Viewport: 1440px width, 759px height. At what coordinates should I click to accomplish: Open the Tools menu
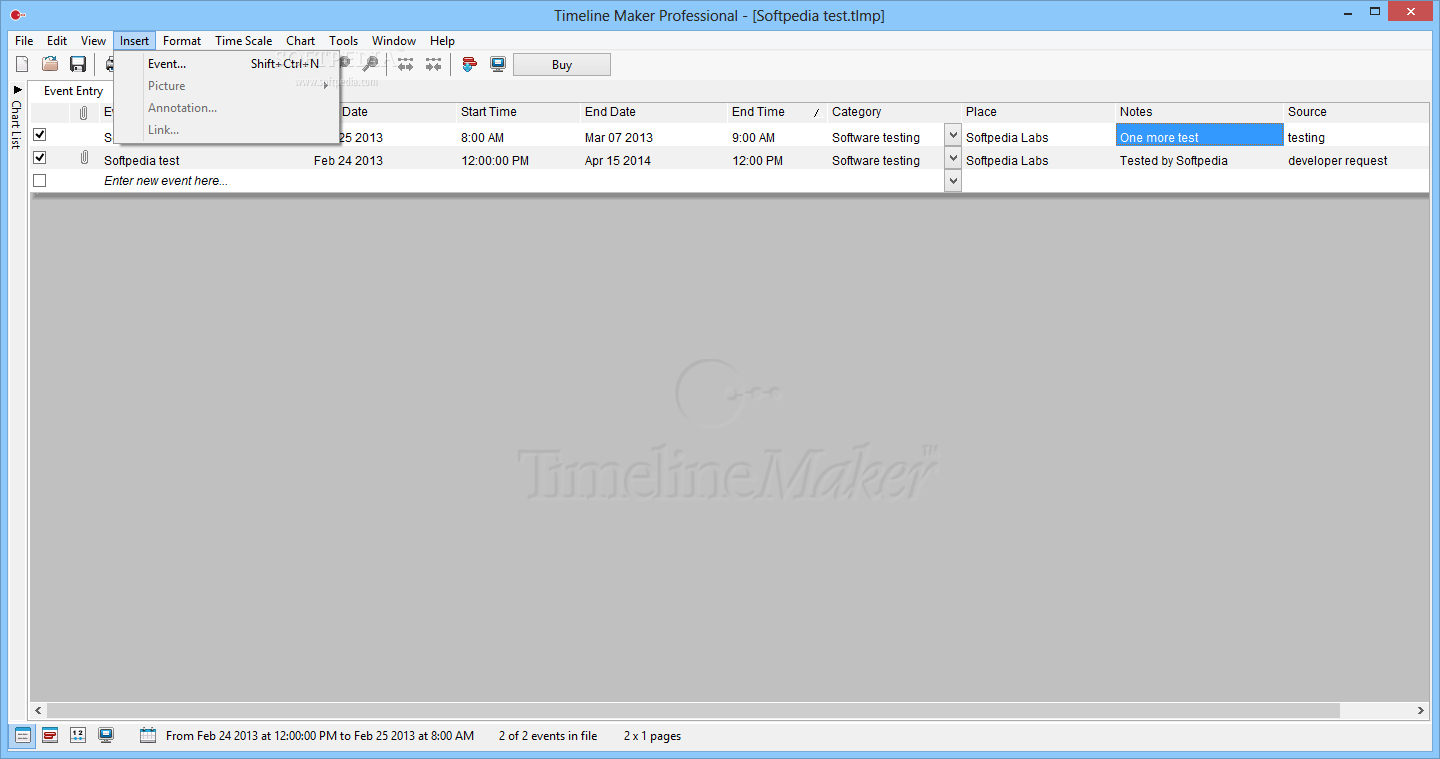[343, 41]
